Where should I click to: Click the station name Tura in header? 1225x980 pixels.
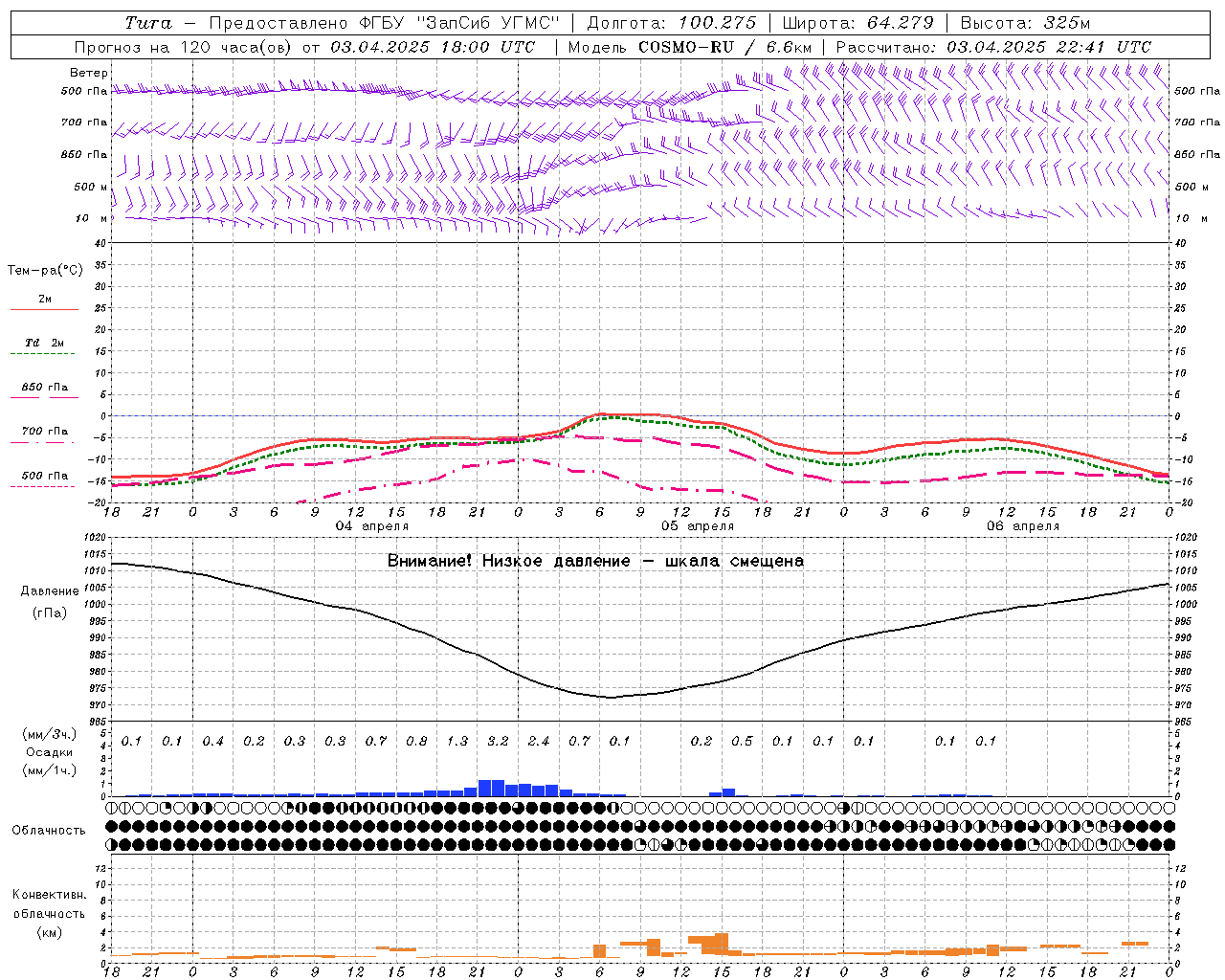pos(147,23)
